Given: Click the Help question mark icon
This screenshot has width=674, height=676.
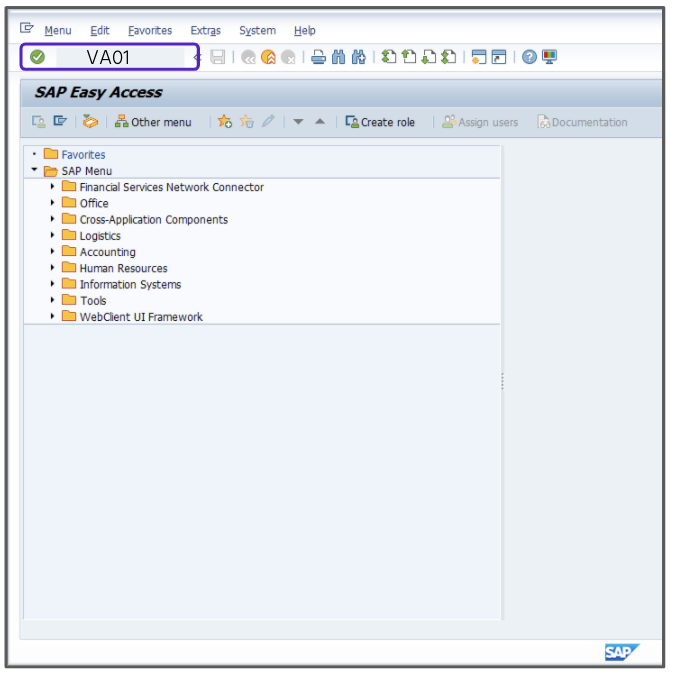Looking at the screenshot, I should pos(529,57).
